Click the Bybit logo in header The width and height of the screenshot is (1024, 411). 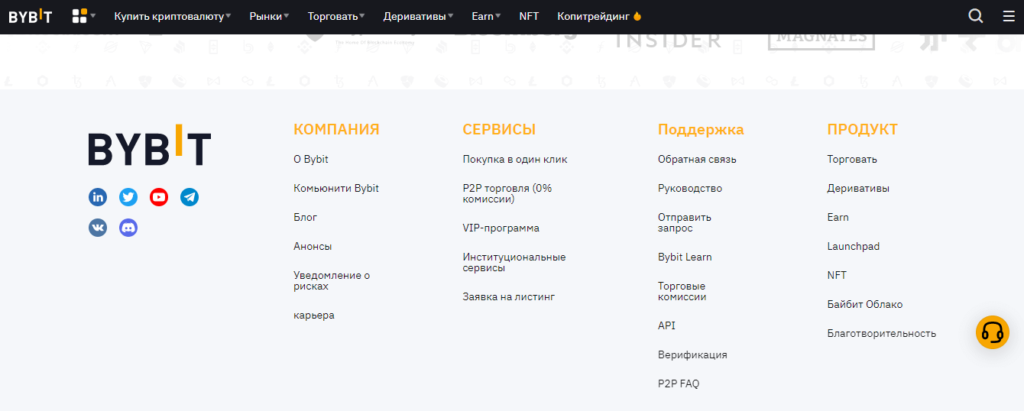[x=30, y=17]
